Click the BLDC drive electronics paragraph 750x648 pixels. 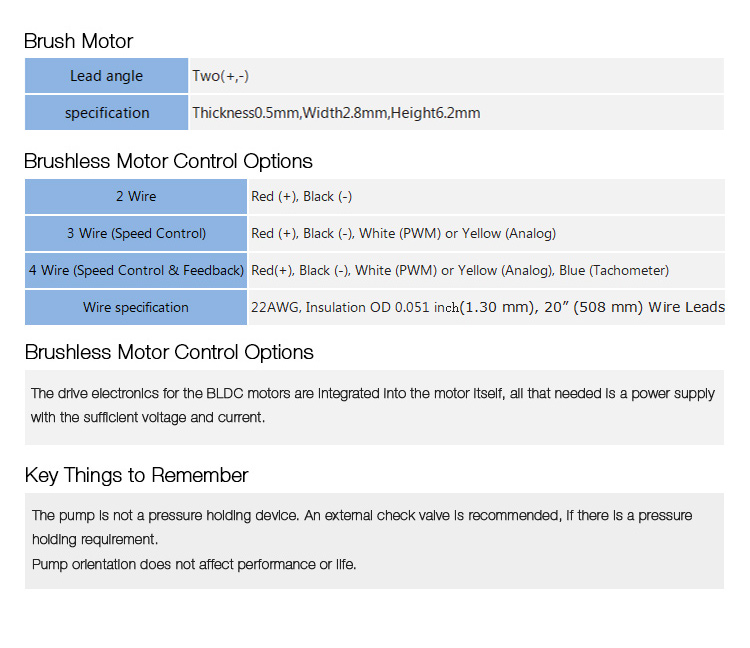(x=373, y=405)
